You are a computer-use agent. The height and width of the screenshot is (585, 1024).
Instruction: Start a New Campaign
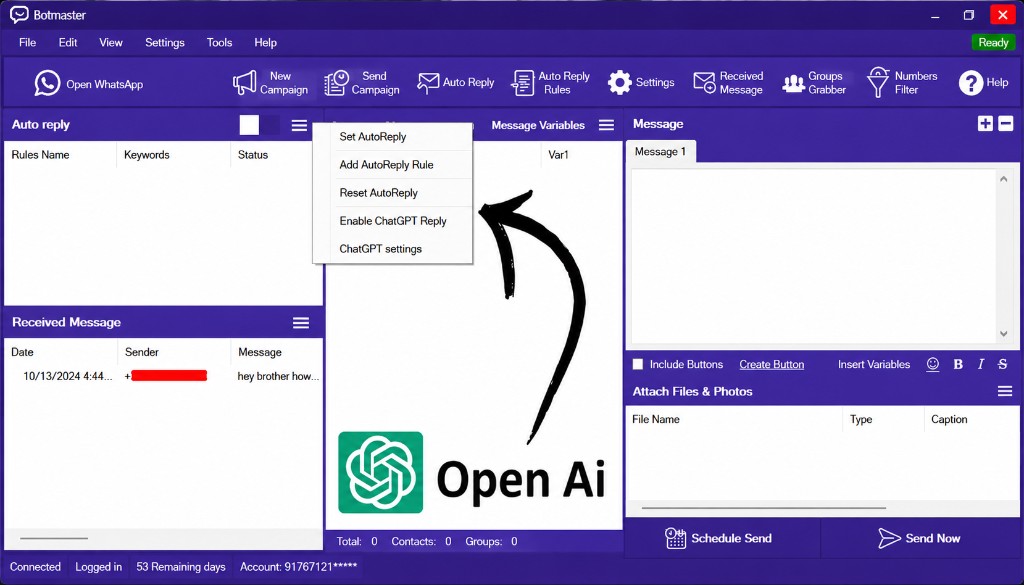270,83
